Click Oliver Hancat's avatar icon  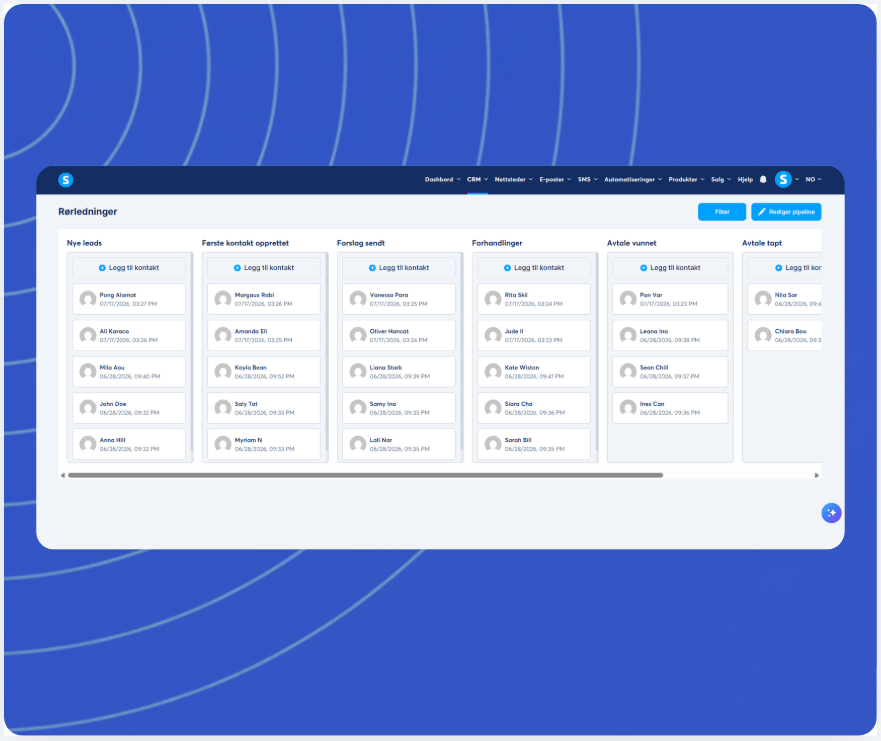coord(358,335)
